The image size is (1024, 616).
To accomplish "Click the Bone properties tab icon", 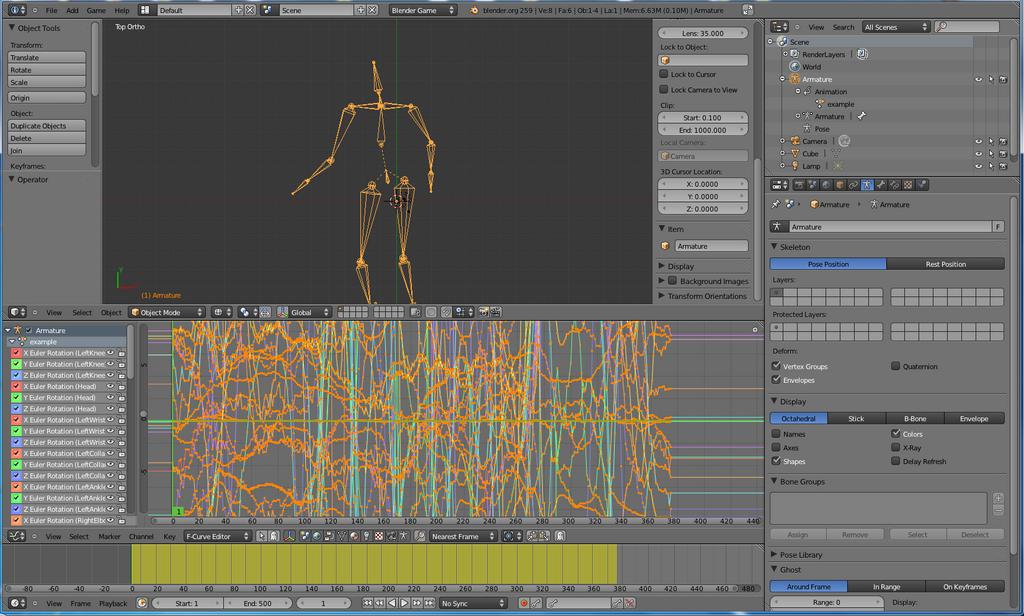I will [880, 186].
